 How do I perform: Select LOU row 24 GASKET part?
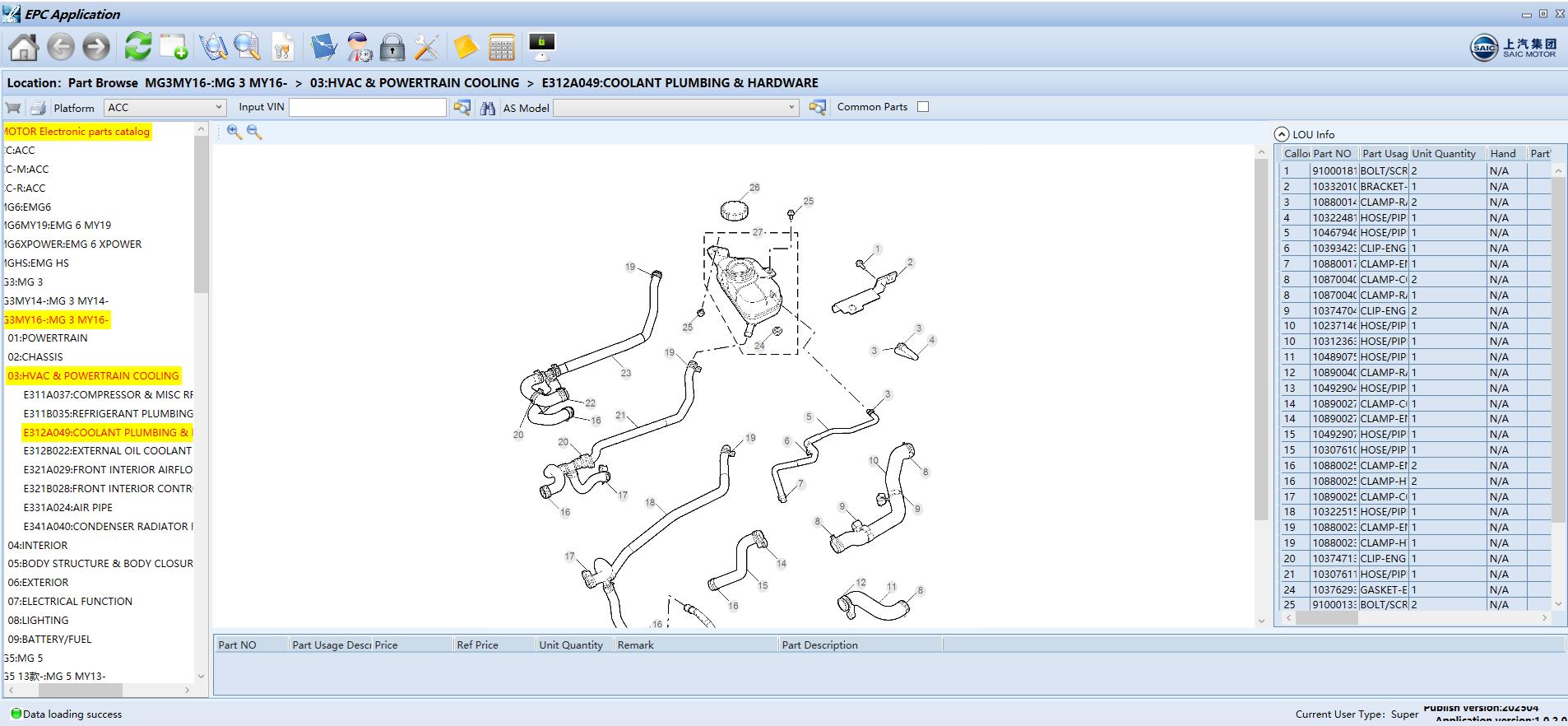click(x=1415, y=589)
